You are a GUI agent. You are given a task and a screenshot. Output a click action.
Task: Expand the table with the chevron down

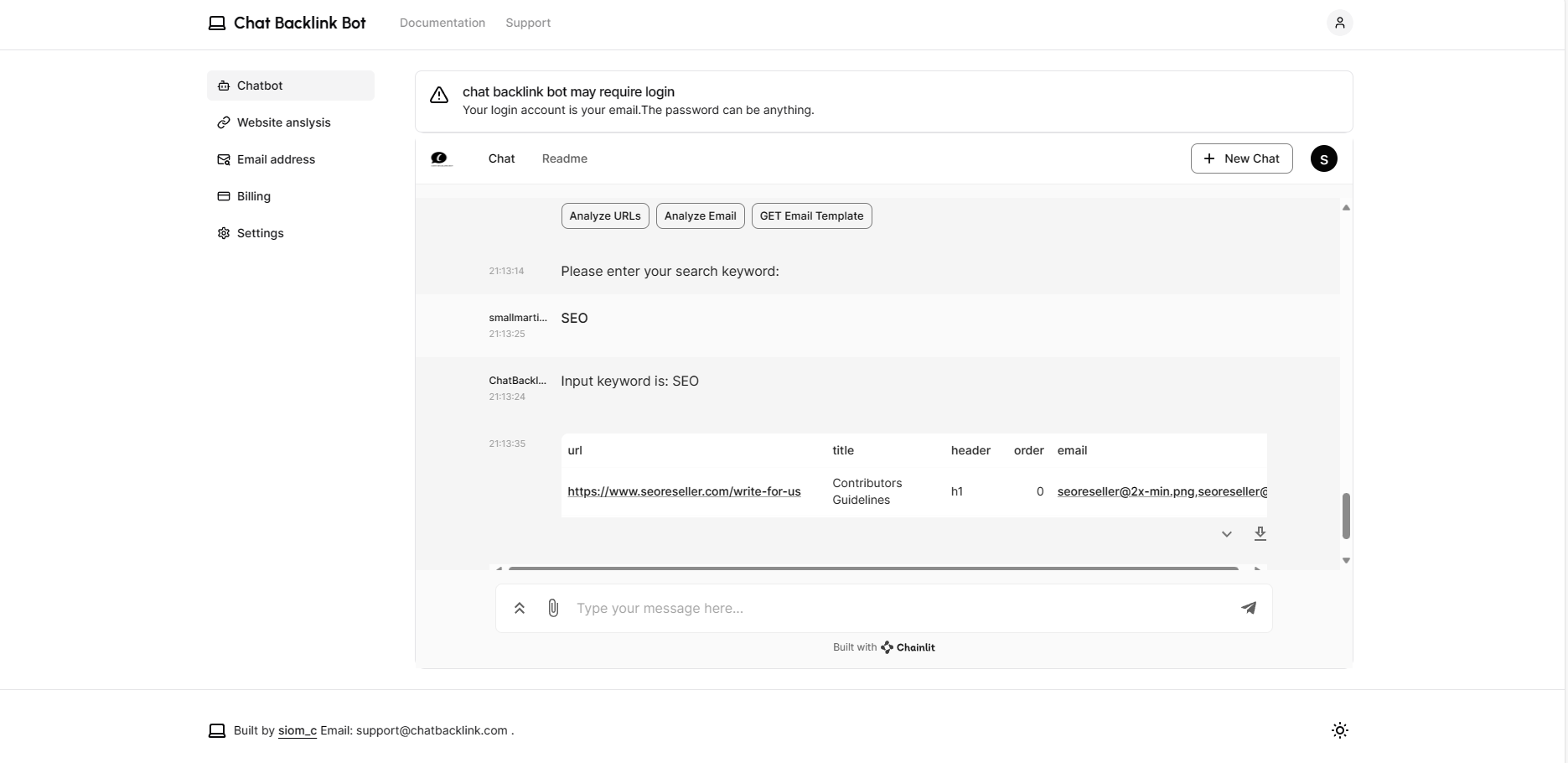coord(1226,534)
